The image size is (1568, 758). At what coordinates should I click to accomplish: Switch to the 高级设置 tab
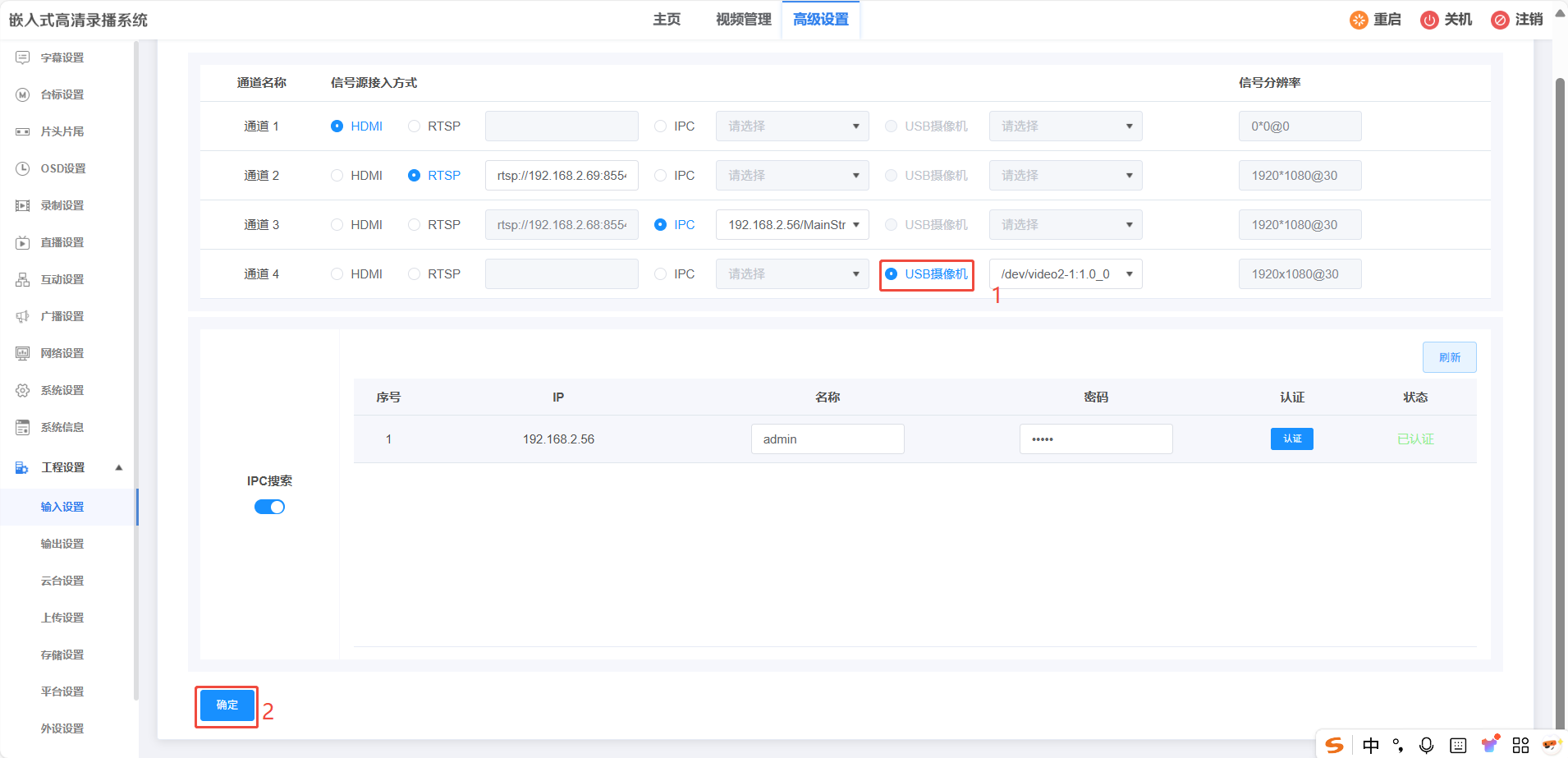click(821, 19)
